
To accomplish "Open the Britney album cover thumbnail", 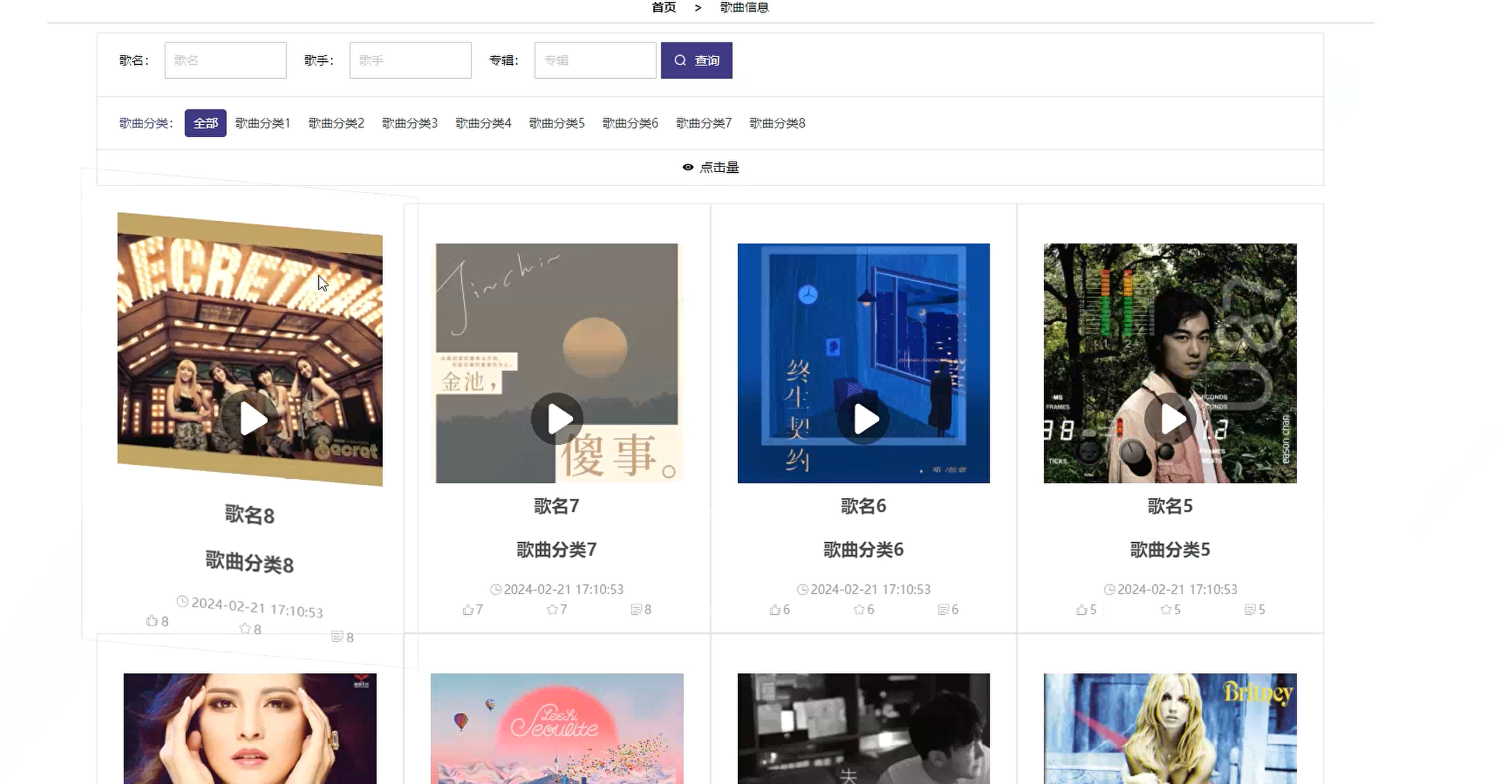I will 1170,729.
